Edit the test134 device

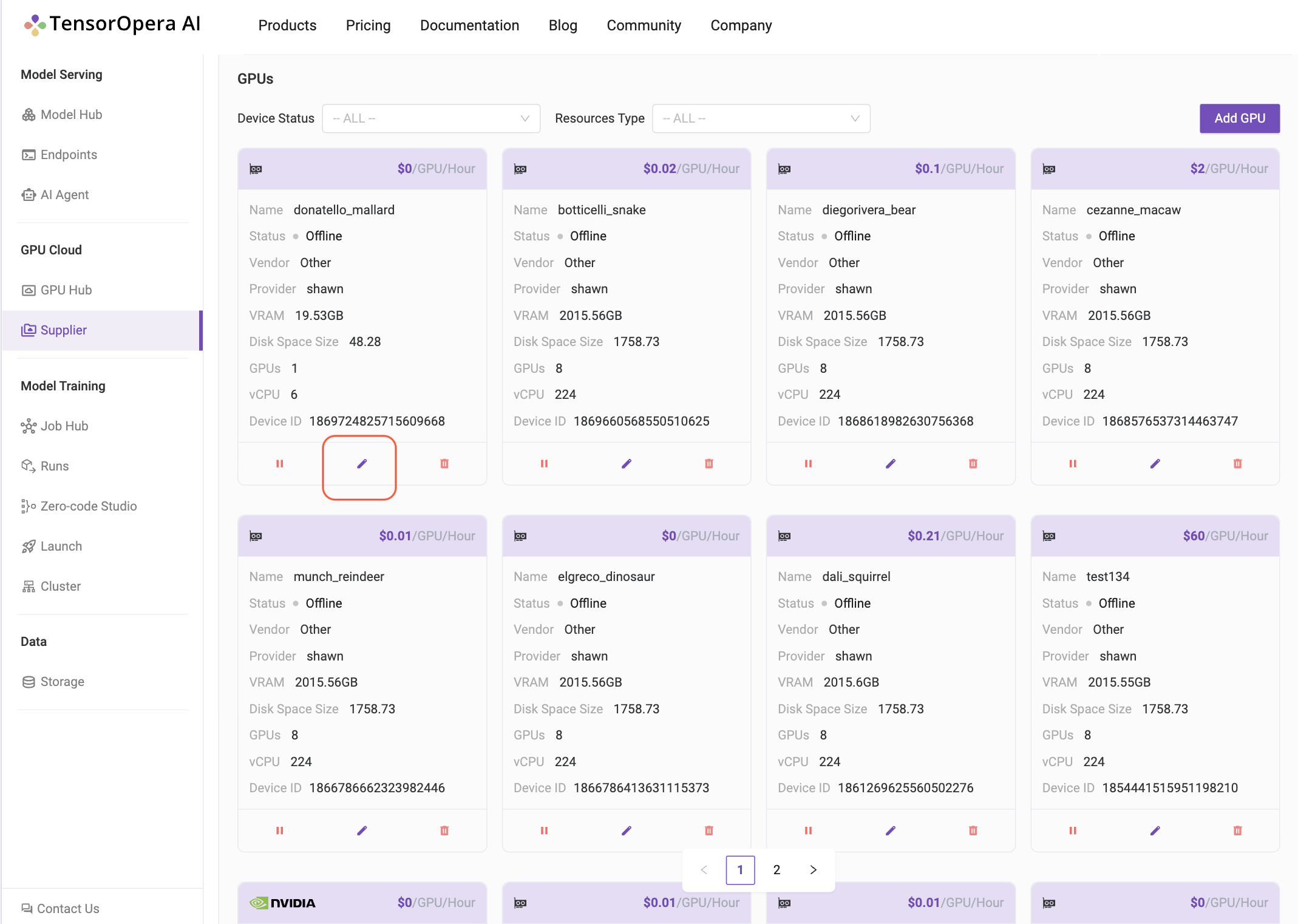click(1155, 831)
